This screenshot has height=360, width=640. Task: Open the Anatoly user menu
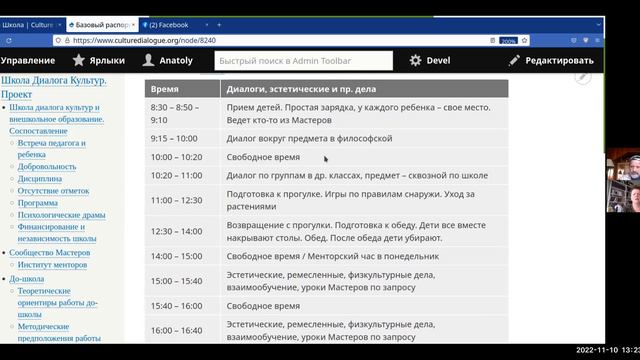coord(176,60)
